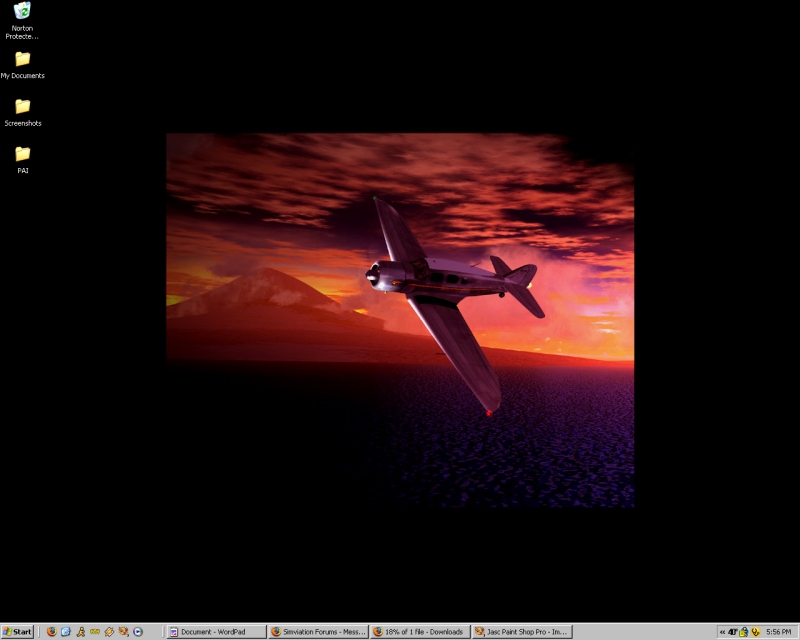Switch to Simviation Forums Firefox window
Image resolution: width=800 pixels, height=640 pixels.
click(318, 632)
